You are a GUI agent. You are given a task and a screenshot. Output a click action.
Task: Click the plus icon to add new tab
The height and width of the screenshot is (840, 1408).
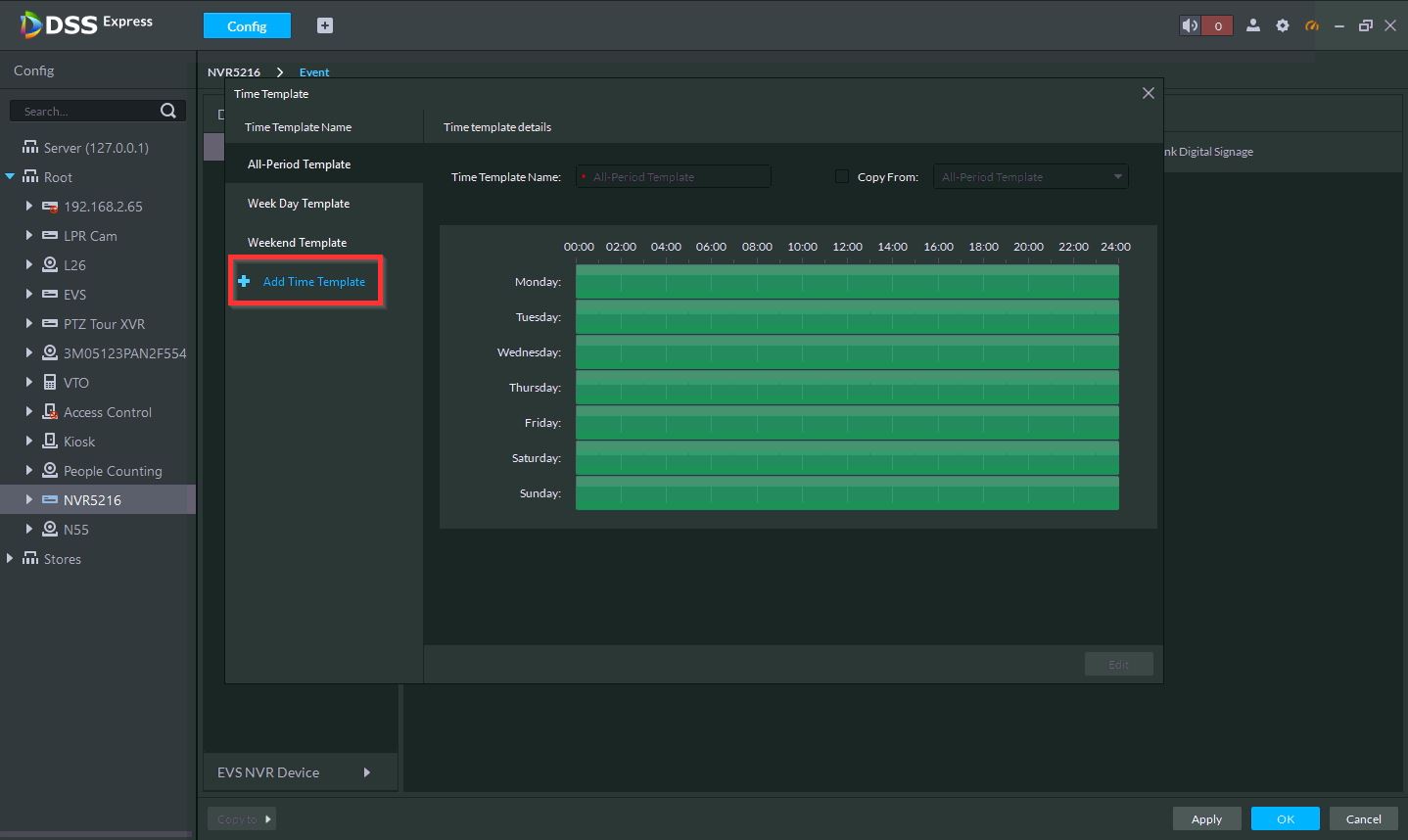(x=325, y=26)
